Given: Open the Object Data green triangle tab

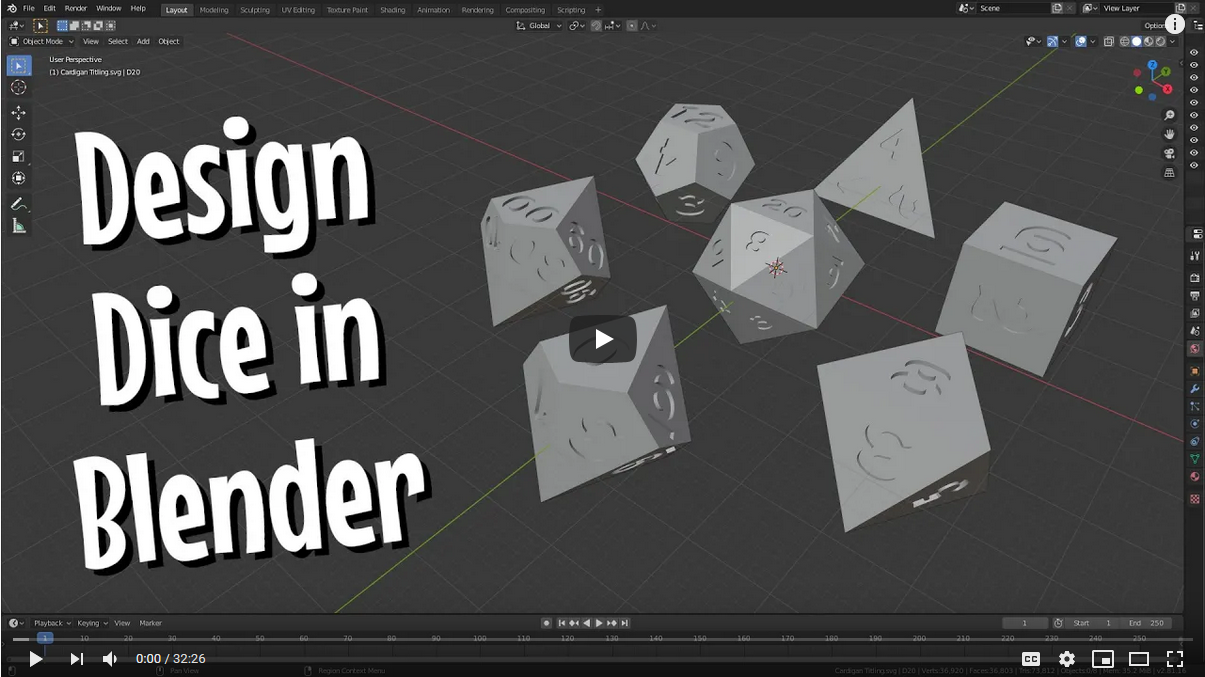Looking at the screenshot, I should pos(1194,459).
